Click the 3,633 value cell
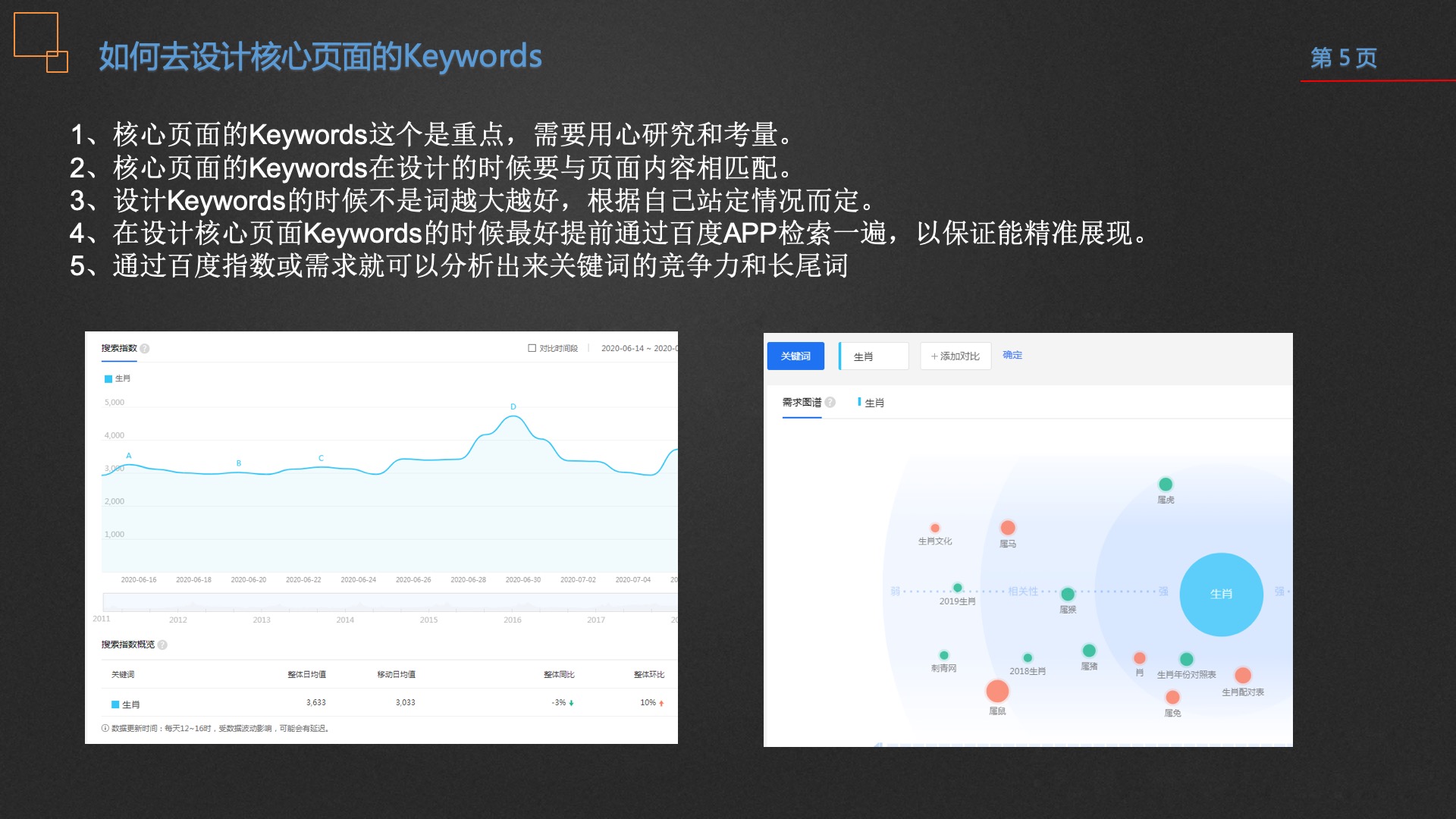Image resolution: width=1456 pixels, height=819 pixels. [x=316, y=702]
